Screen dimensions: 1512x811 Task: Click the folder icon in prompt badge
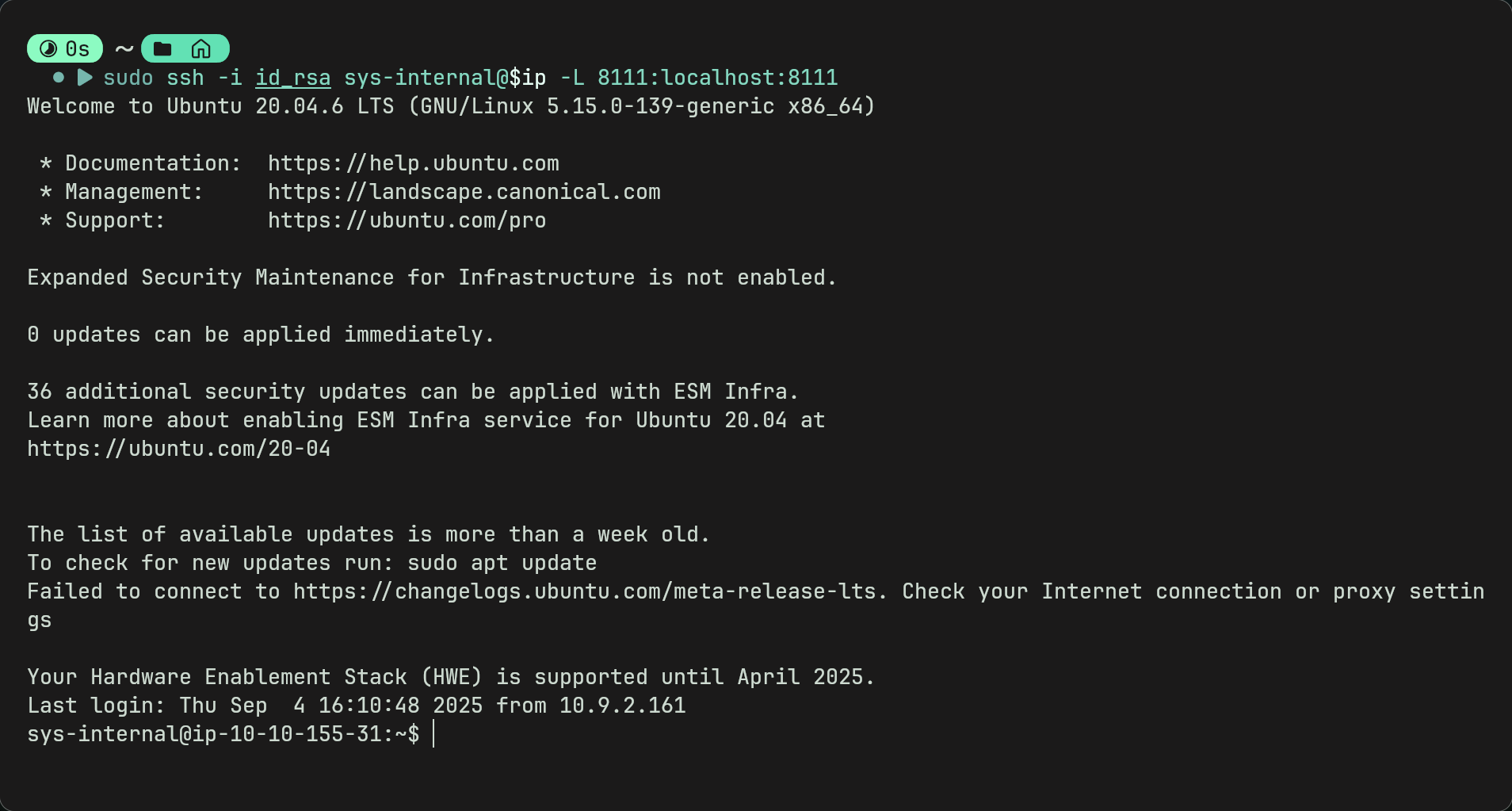coord(162,49)
